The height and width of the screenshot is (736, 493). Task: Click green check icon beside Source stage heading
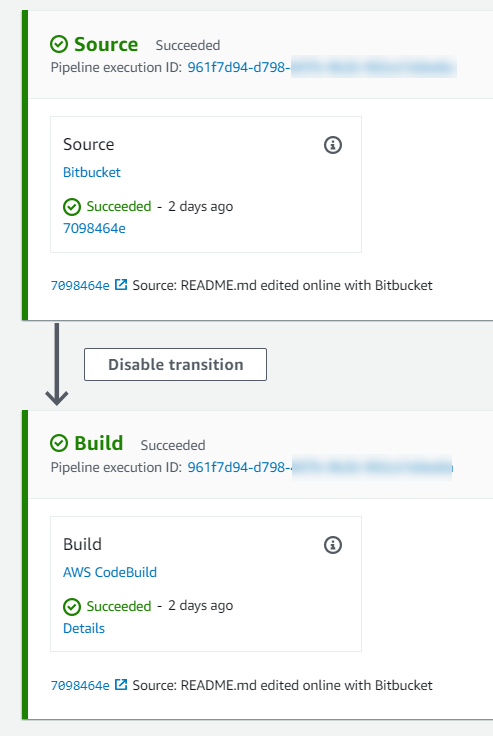59,45
